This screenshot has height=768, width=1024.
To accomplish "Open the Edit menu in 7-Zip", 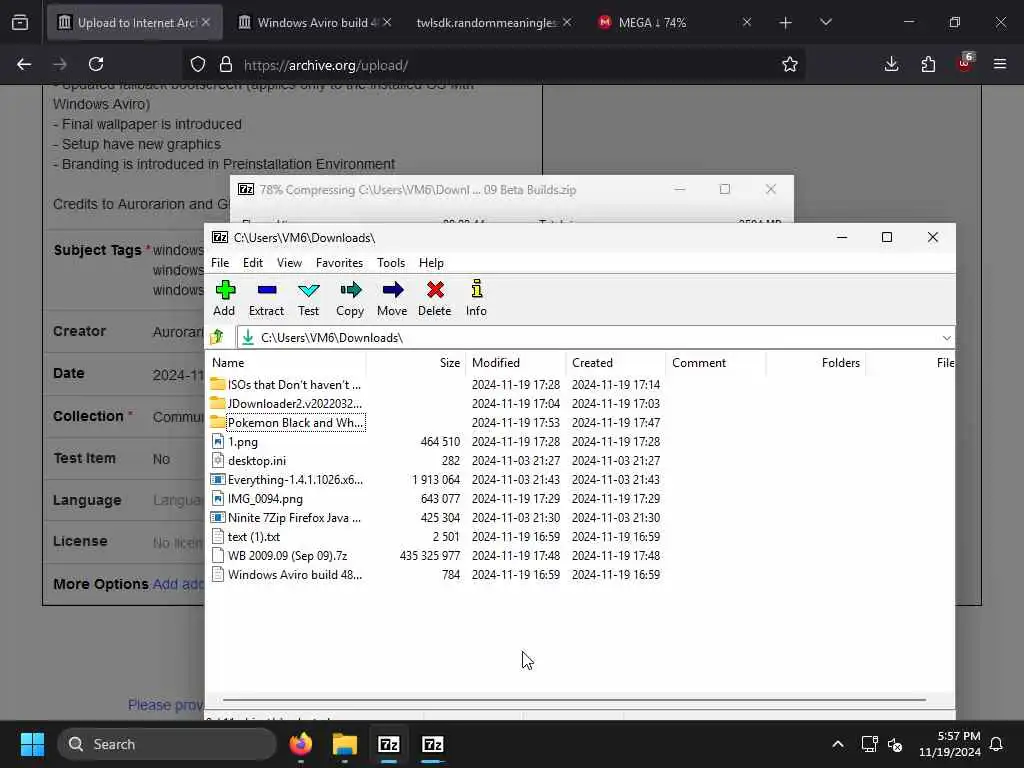I will pyautogui.click(x=253, y=263).
